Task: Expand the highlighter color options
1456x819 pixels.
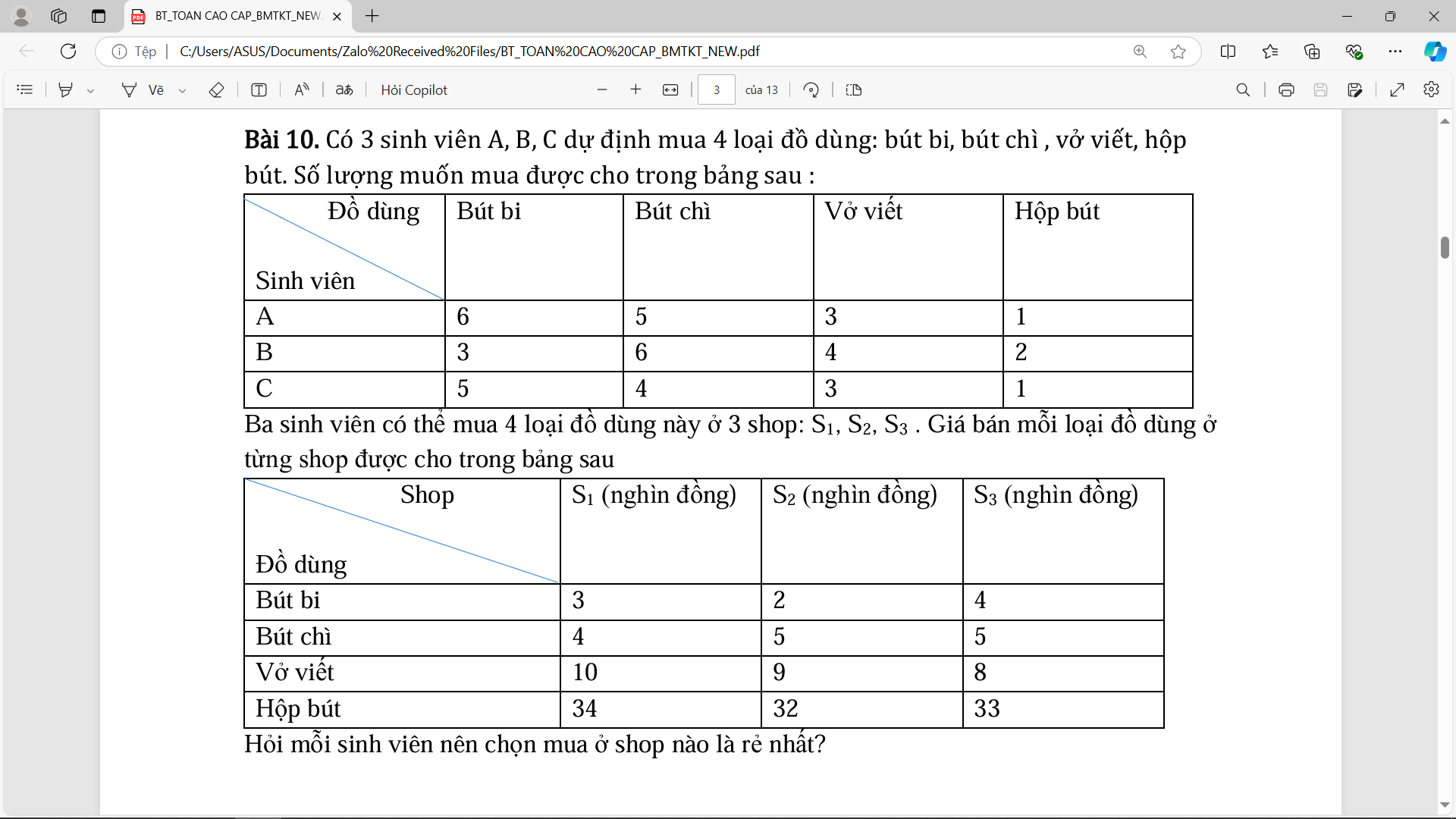Action: (x=91, y=89)
